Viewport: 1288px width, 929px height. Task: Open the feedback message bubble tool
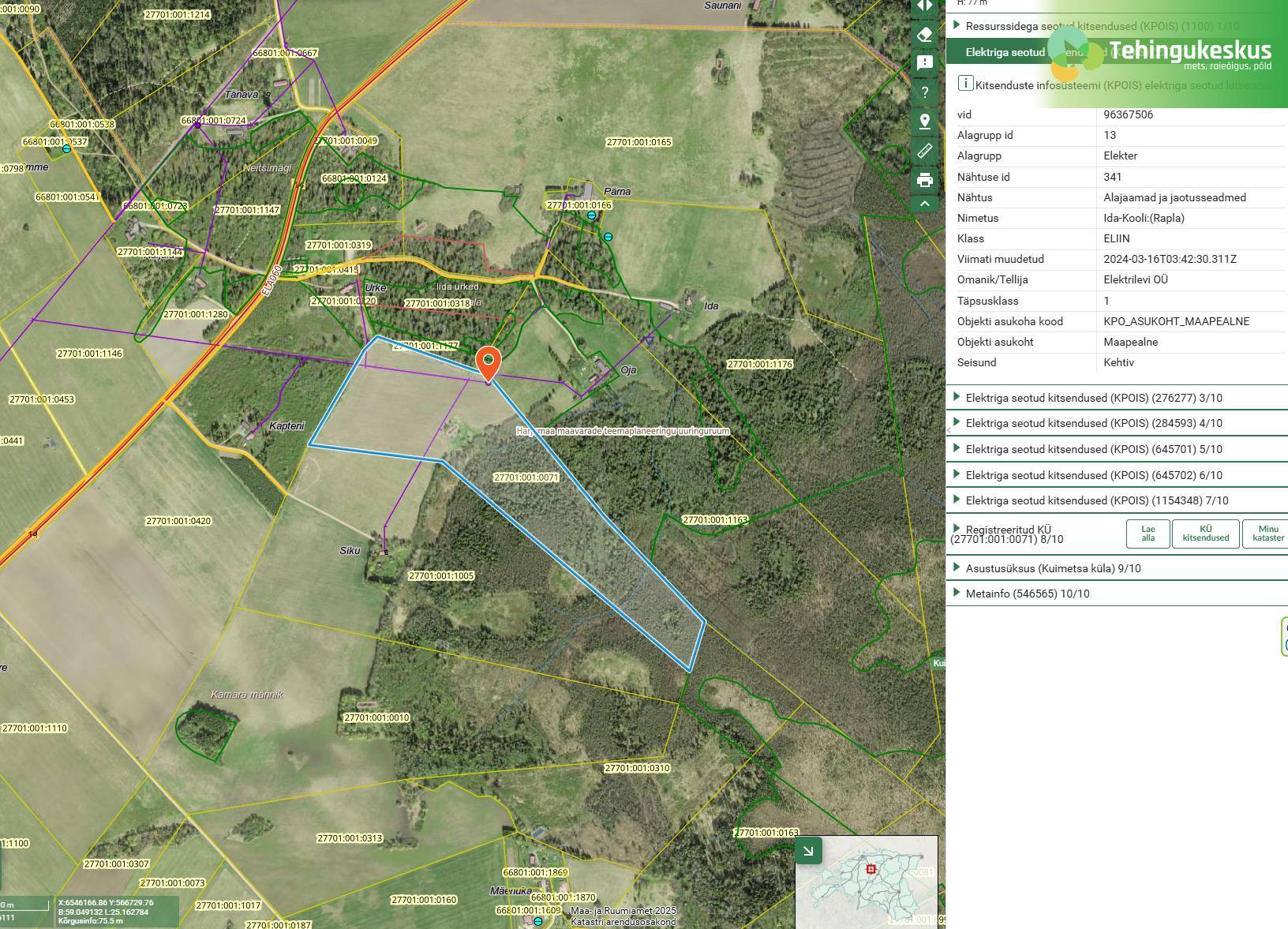point(925,63)
